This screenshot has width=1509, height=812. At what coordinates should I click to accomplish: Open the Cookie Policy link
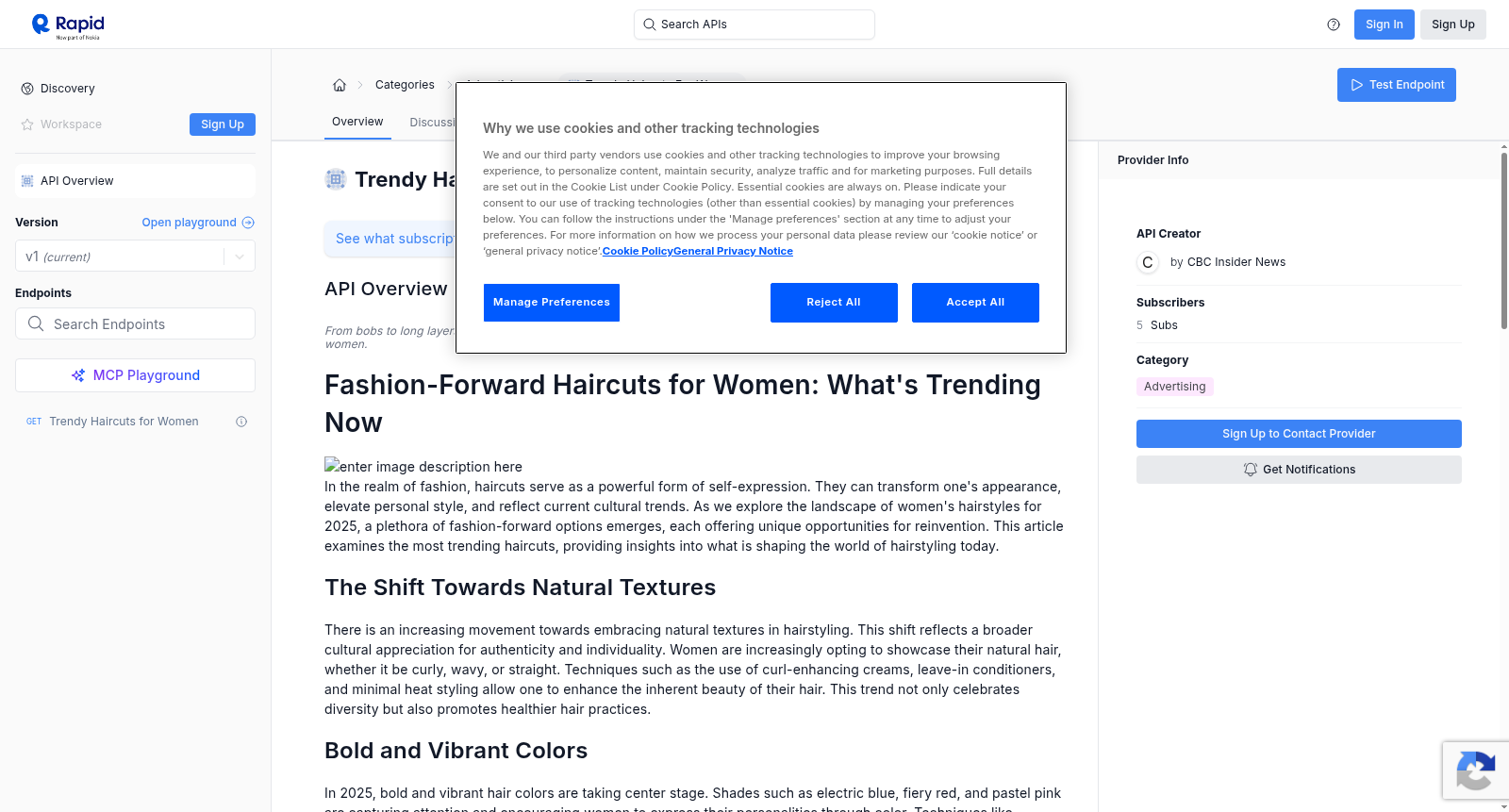(638, 251)
